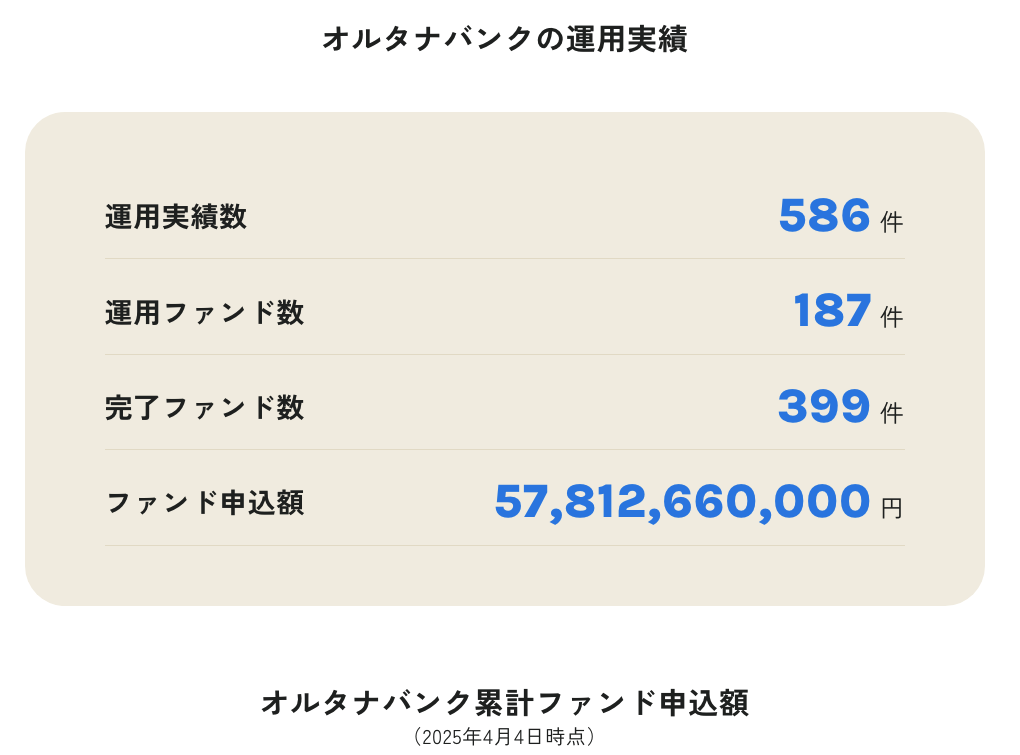This screenshot has height=755, width=1020.
Task: Select the 運用ファンド数 label
Action: click(204, 312)
